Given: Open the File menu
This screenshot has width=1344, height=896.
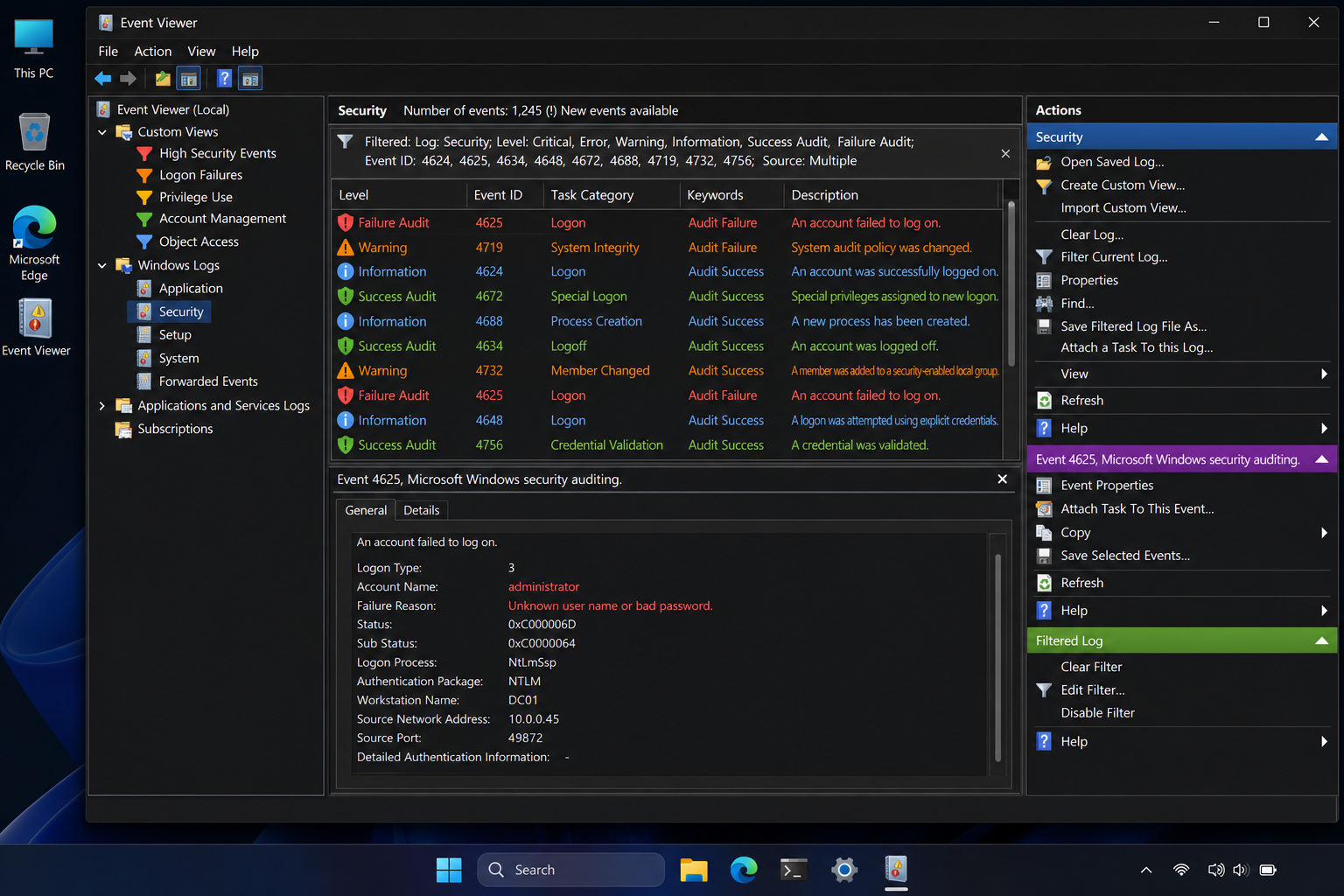Looking at the screenshot, I should coord(108,52).
